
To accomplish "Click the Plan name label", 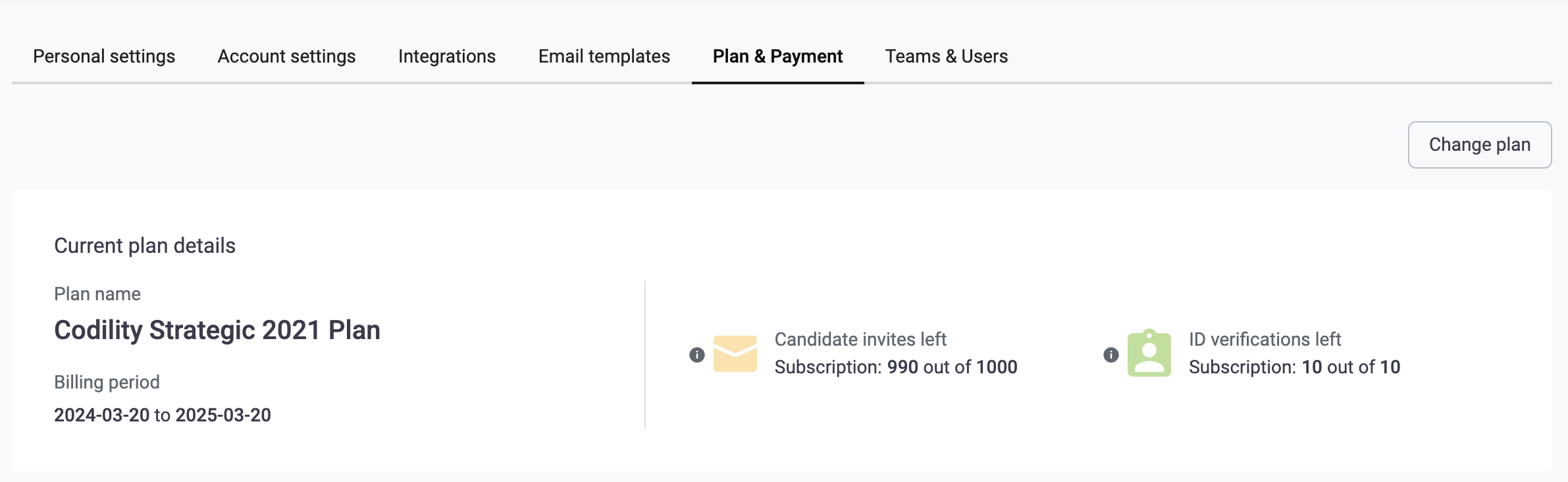I will (x=97, y=294).
